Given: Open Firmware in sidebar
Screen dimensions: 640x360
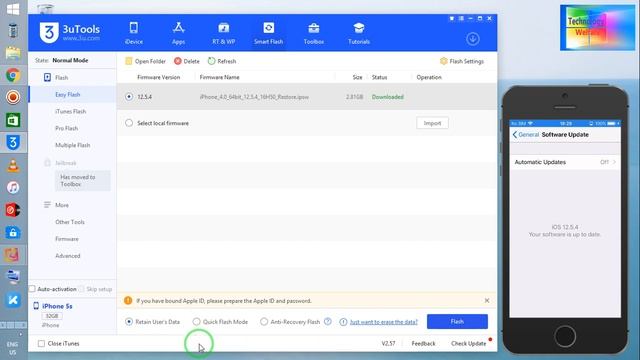Looking at the screenshot, I should [67, 239].
